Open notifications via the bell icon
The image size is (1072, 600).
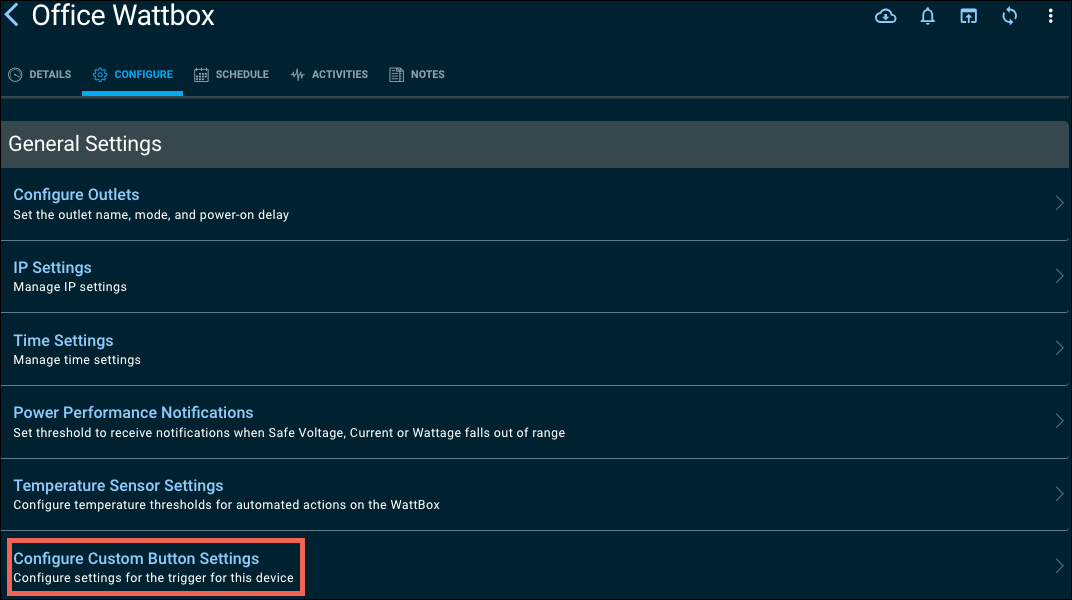point(927,16)
